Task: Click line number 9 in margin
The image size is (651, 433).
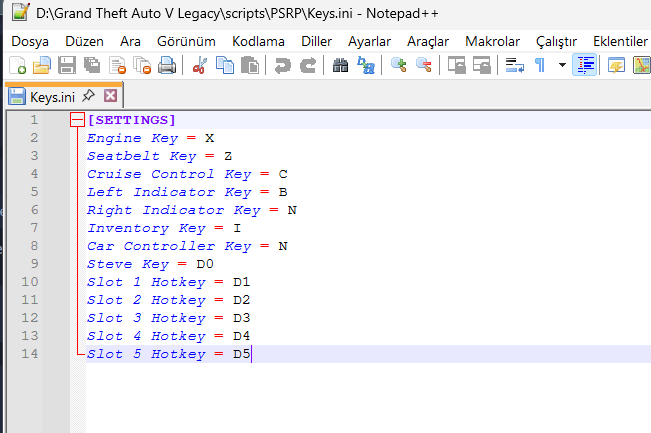Action: [34, 264]
